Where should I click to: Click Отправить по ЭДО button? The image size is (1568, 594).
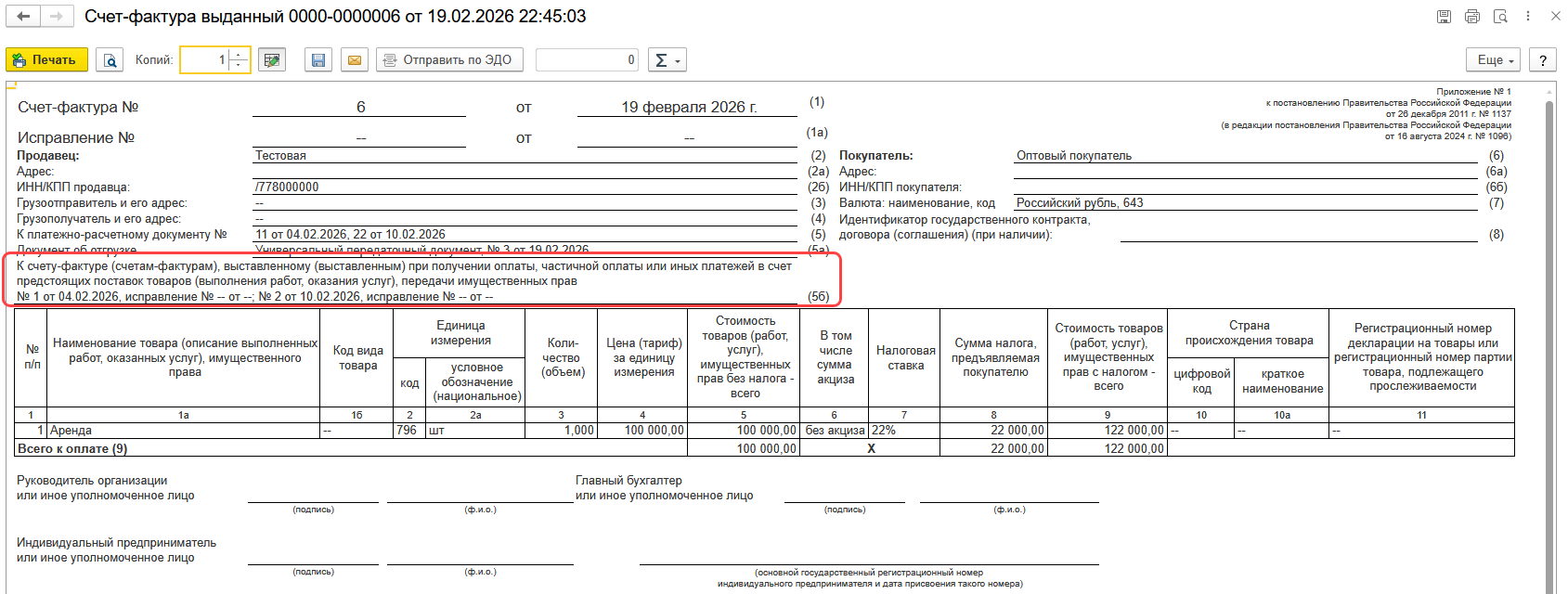tap(449, 60)
